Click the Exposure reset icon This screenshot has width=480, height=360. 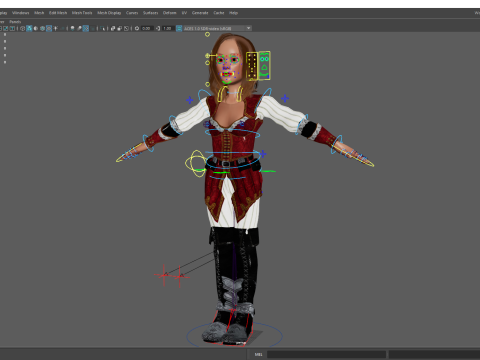[x=137, y=28]
